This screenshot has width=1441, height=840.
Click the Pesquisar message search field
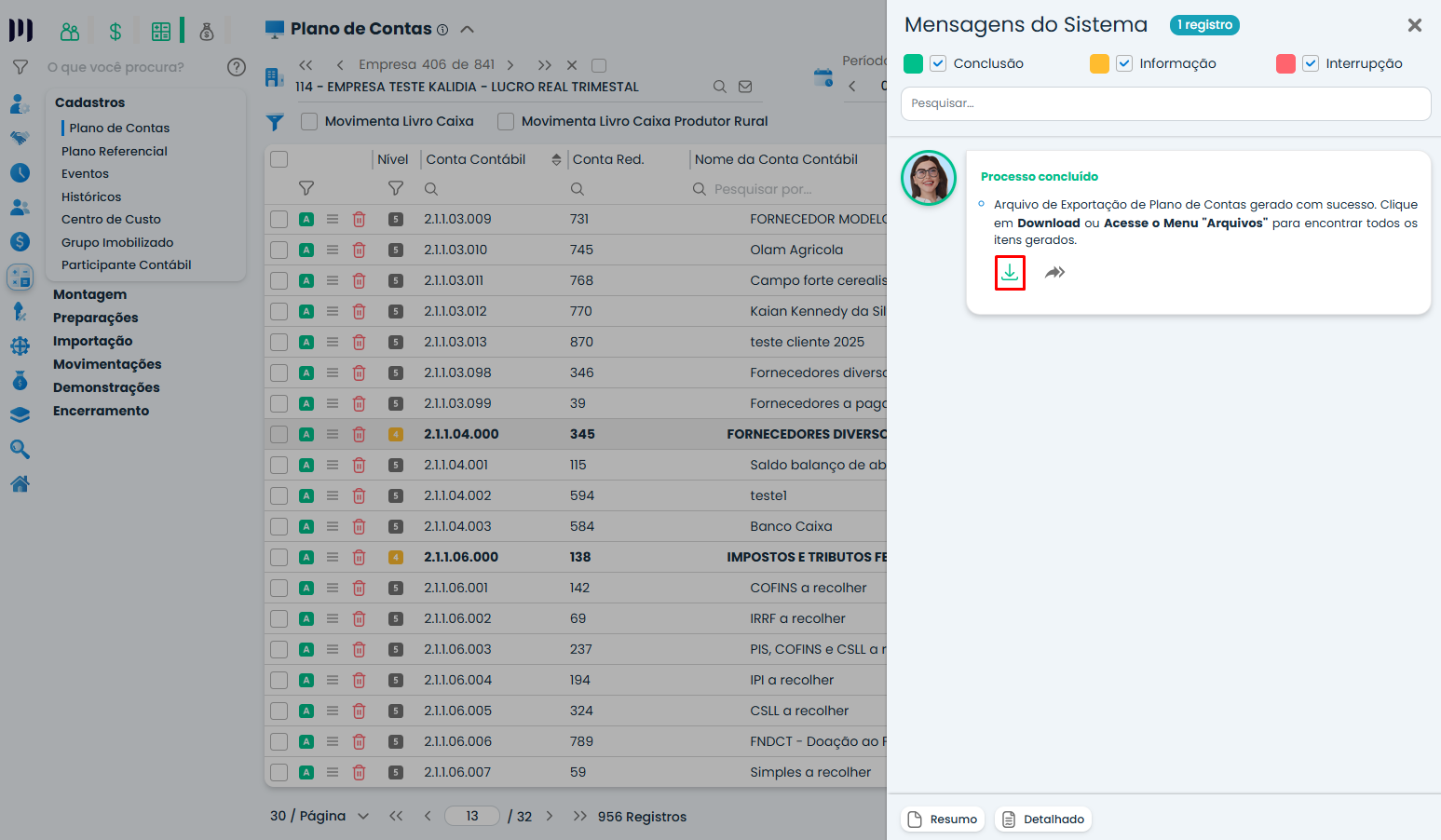coord(1165,103)
